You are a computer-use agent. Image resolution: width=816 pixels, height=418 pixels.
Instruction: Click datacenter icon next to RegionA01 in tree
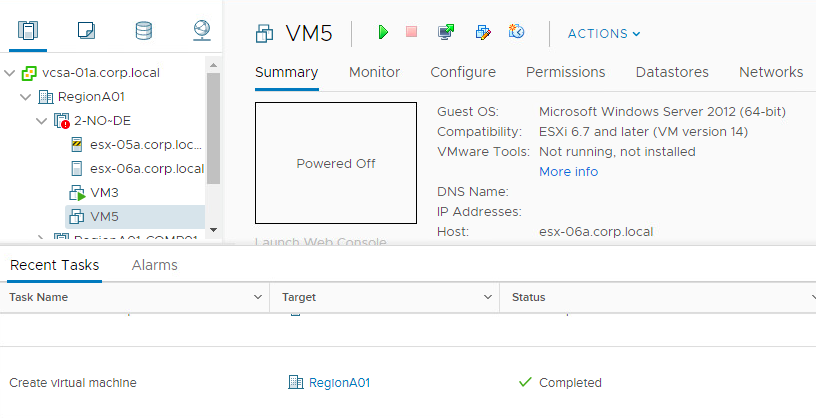[46, 97]
